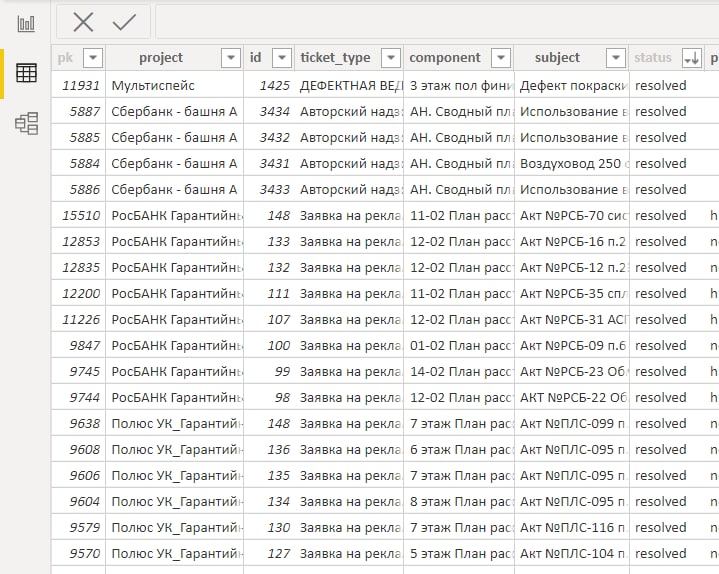Image resolution: width=719 pixels, height=574 pixels.
Task: Click id cell 1425
Action: pos(269,85)
